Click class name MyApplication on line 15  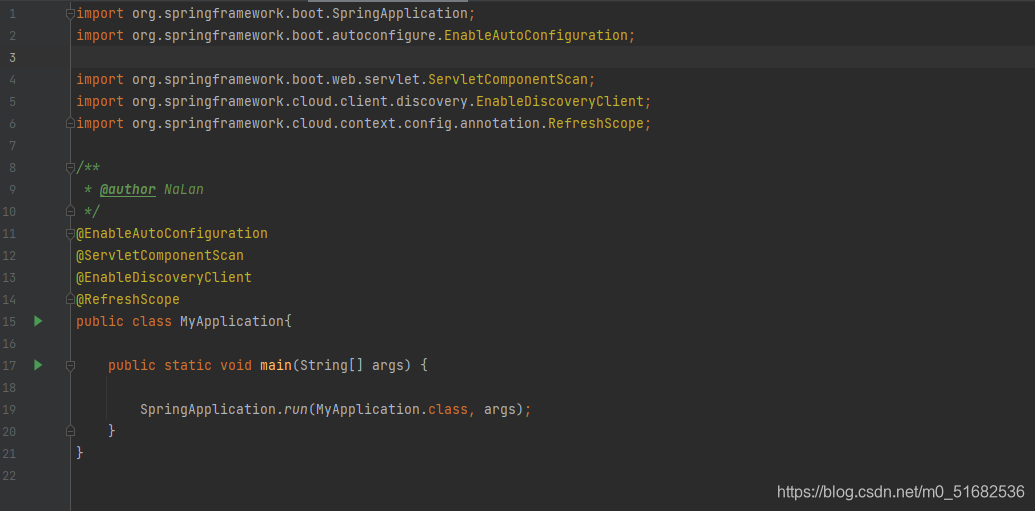coord(232,322)
